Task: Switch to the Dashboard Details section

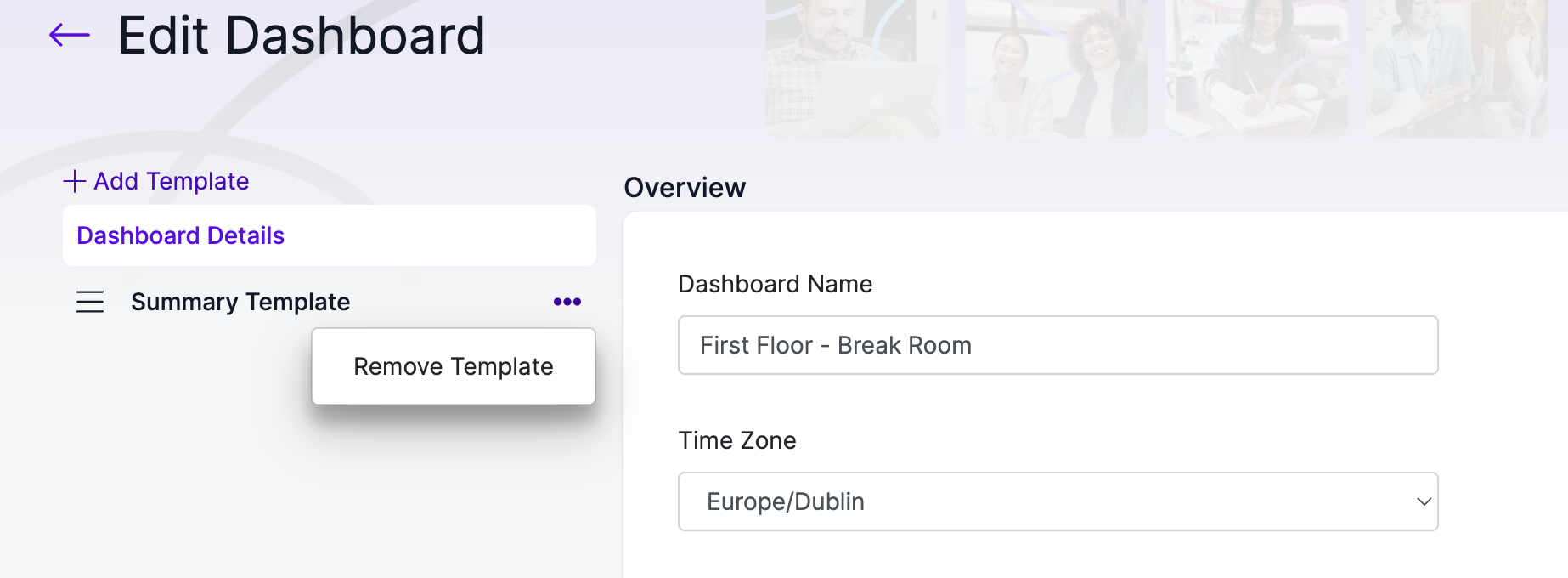Action: [180, 235]
